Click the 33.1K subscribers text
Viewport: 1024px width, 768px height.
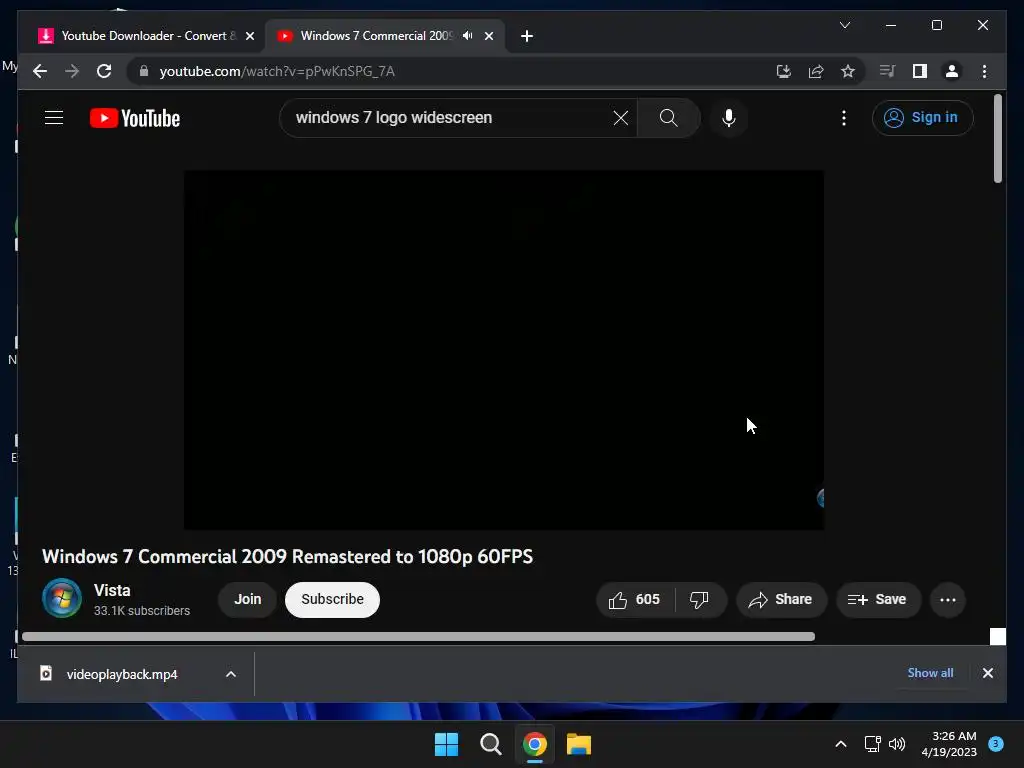(x=142, y=611)
